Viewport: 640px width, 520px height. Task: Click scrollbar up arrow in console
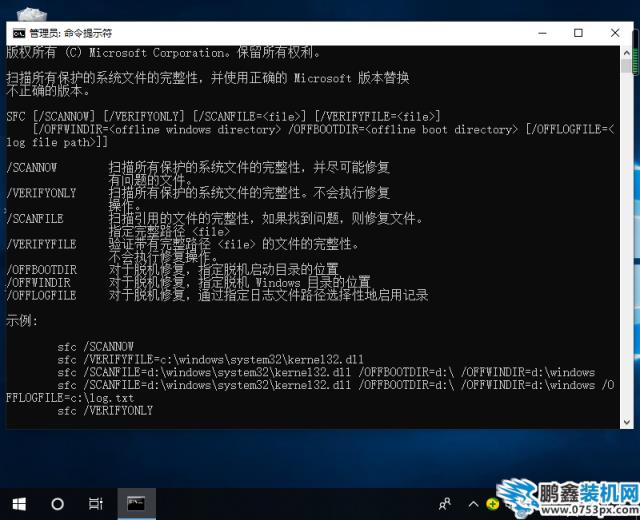point(627,53)
